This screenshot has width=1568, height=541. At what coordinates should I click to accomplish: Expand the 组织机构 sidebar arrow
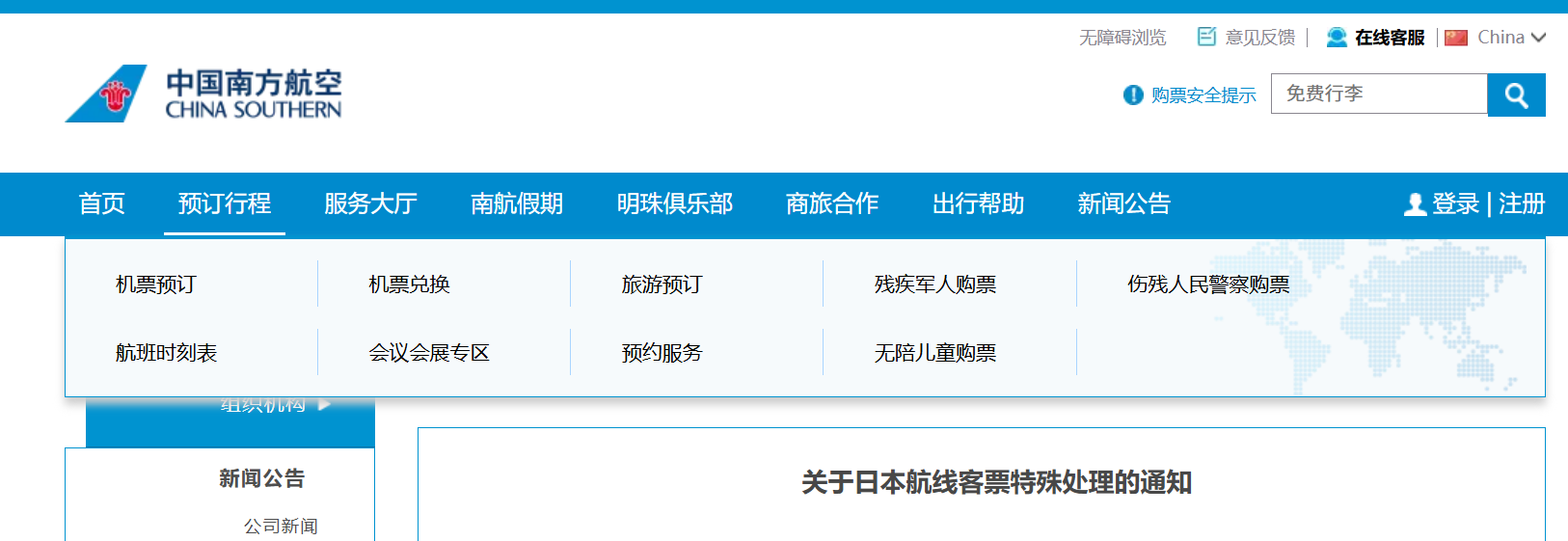pos(324,405)
